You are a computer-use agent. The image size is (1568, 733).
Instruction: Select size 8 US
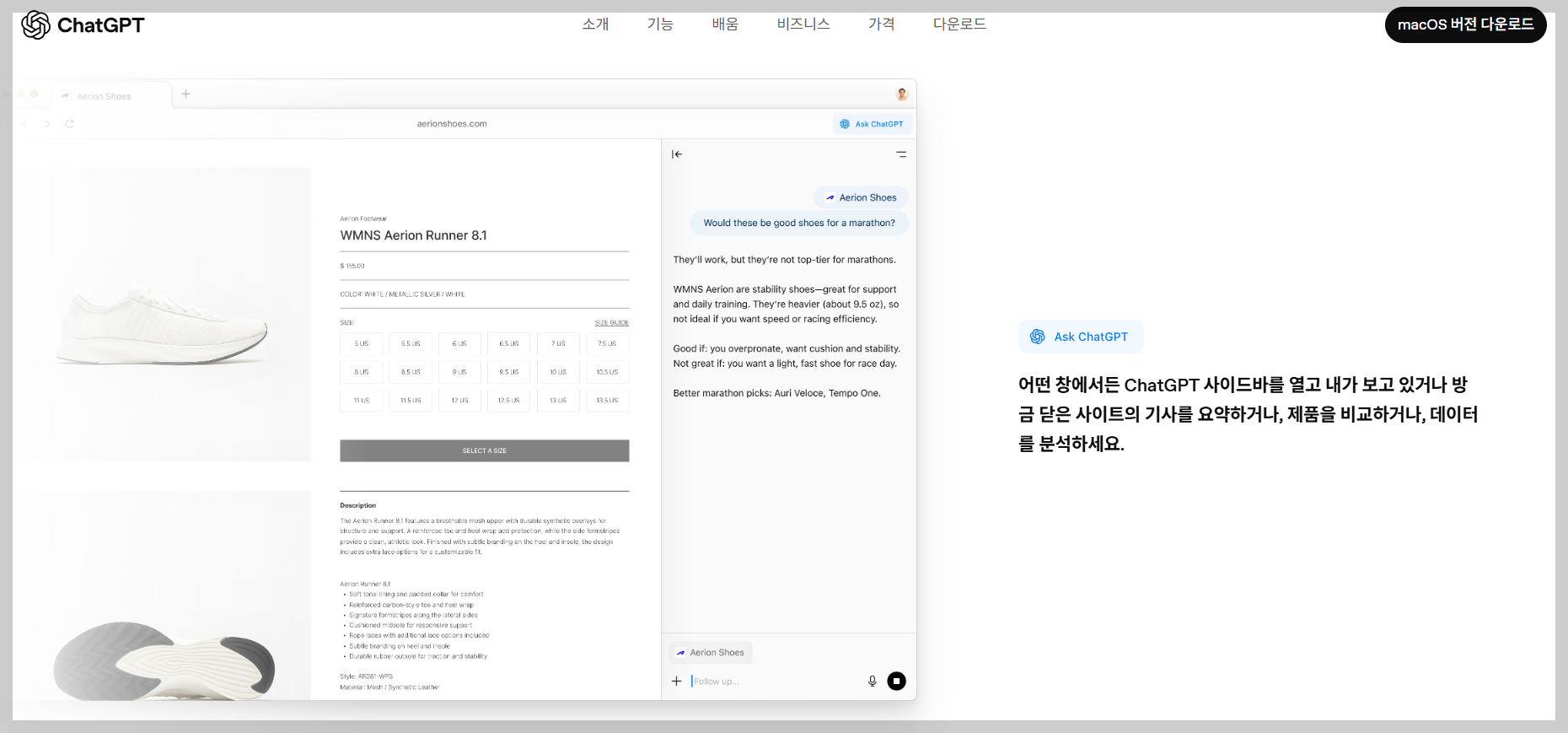362,372
